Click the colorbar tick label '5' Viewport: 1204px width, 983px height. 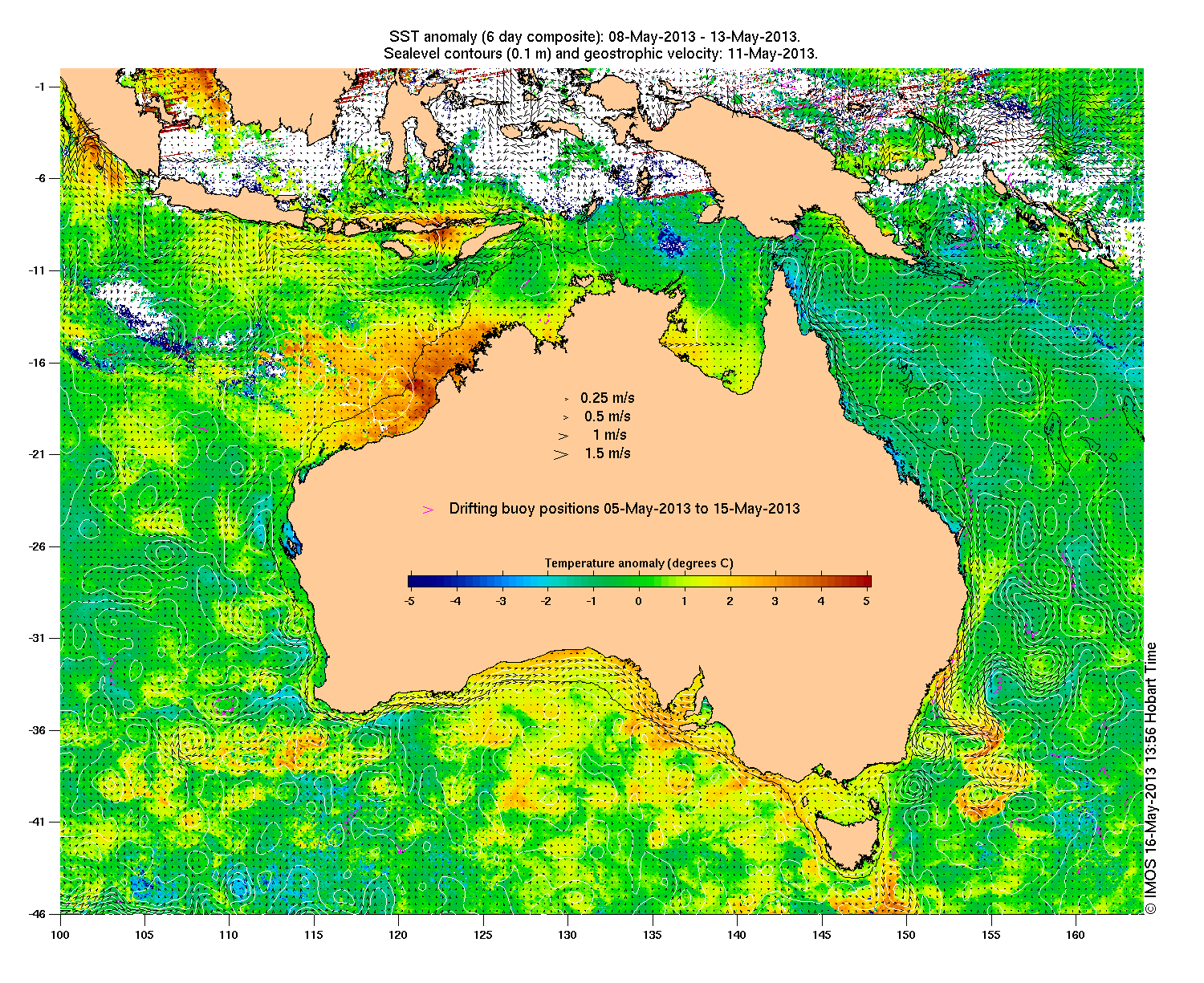pos(867,600)
